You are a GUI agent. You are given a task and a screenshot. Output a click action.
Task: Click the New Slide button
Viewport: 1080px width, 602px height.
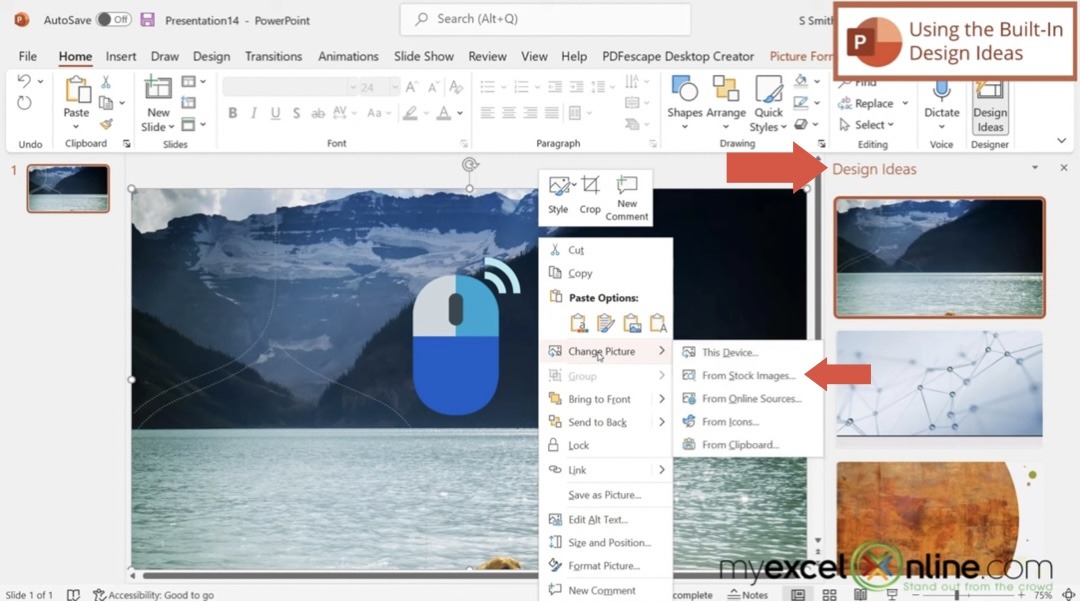(x=158, y=105)
